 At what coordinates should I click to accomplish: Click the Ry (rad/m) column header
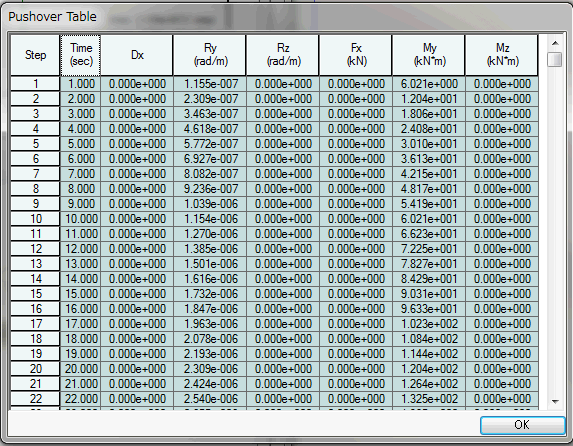click(x=210, y=55)
